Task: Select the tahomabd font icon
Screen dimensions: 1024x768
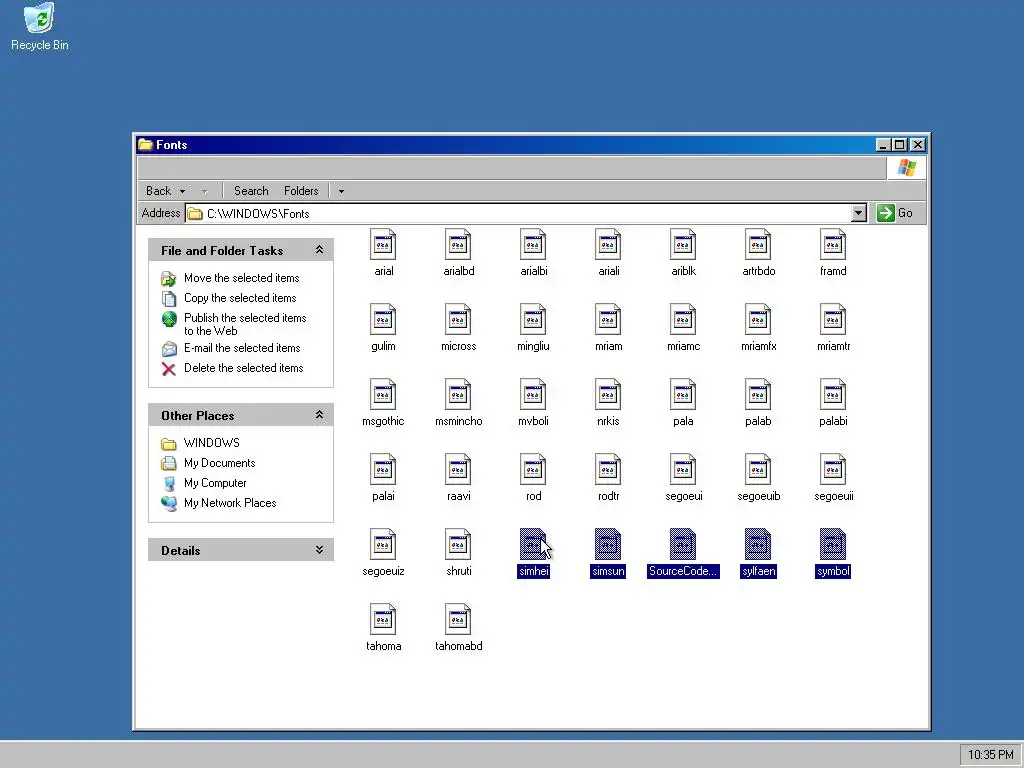Action: [458, 620]
